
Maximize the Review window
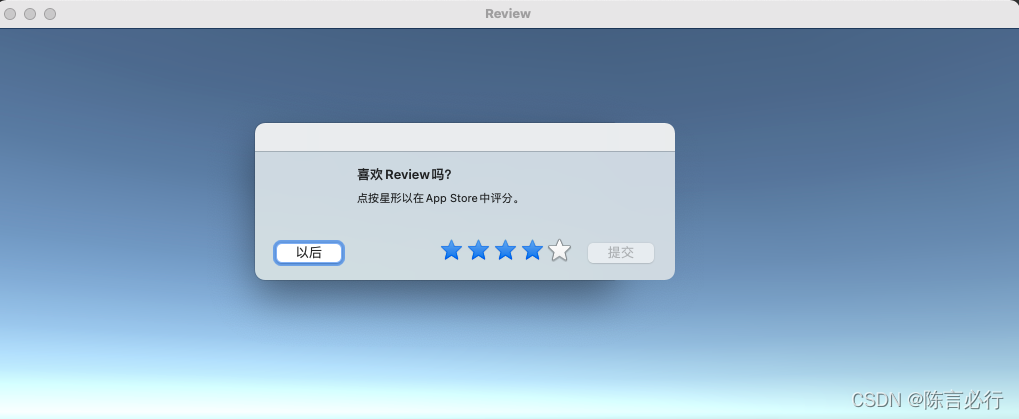click(50, 14)
